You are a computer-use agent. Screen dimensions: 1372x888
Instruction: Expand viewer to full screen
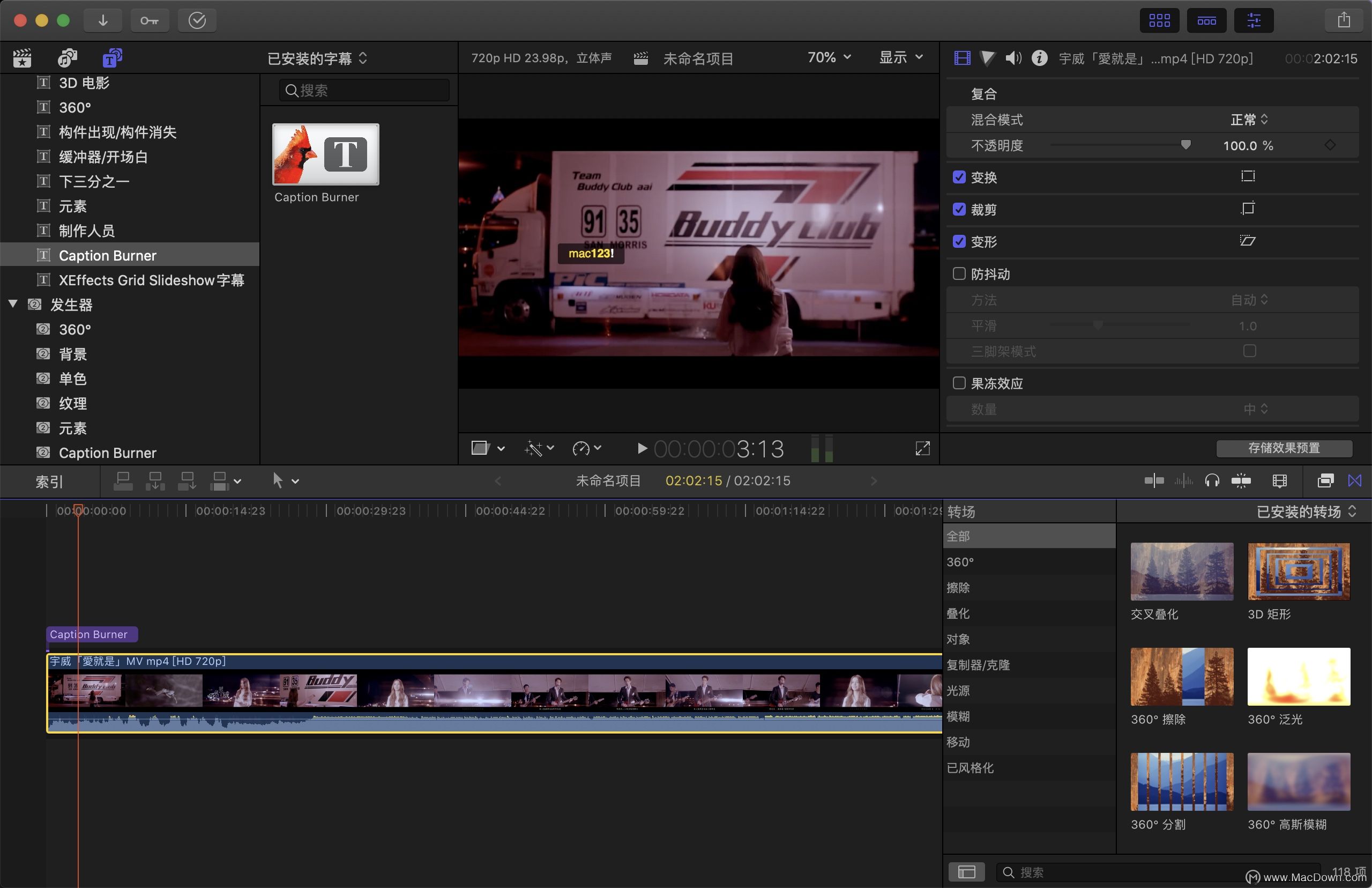(x=922, y=448)
